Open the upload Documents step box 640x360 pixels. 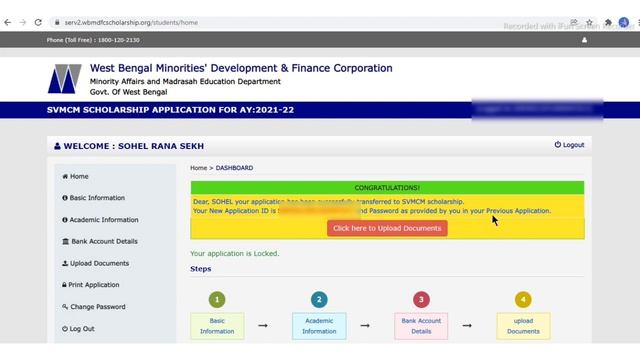coord(523,326)
